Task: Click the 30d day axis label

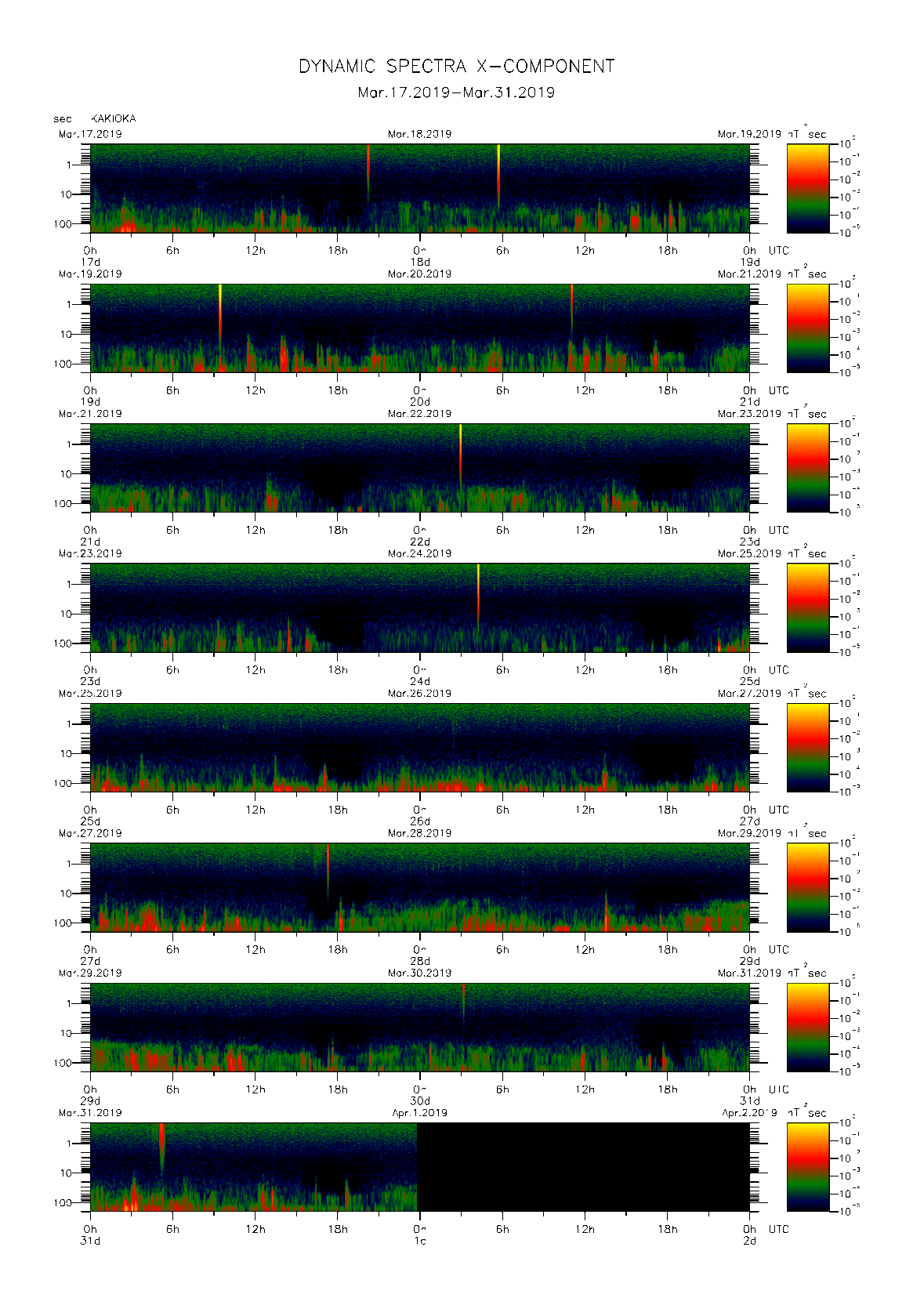Action: point(420,1101)
